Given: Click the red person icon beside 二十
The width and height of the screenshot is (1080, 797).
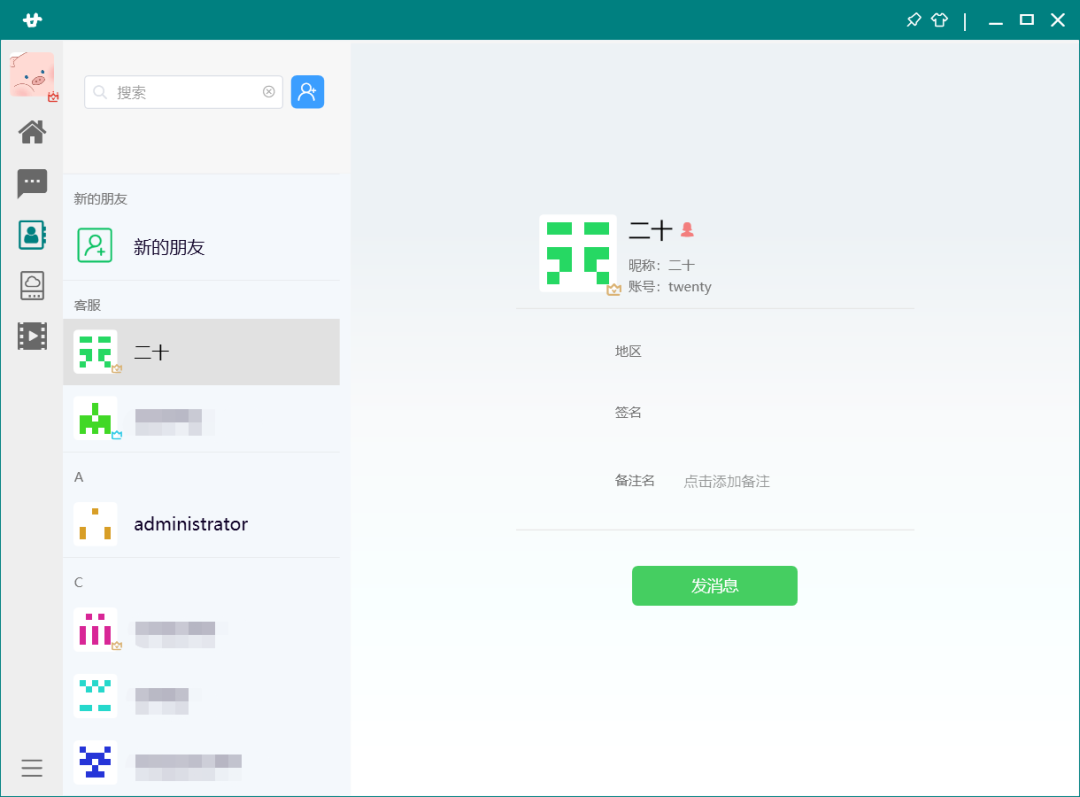Looking at the screenshot, I should click(x=687, y=230).
